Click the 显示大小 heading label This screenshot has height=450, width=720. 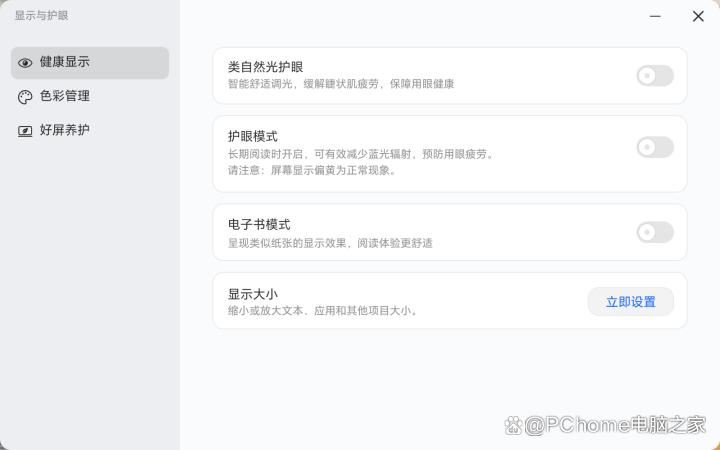tap(252, 294)
